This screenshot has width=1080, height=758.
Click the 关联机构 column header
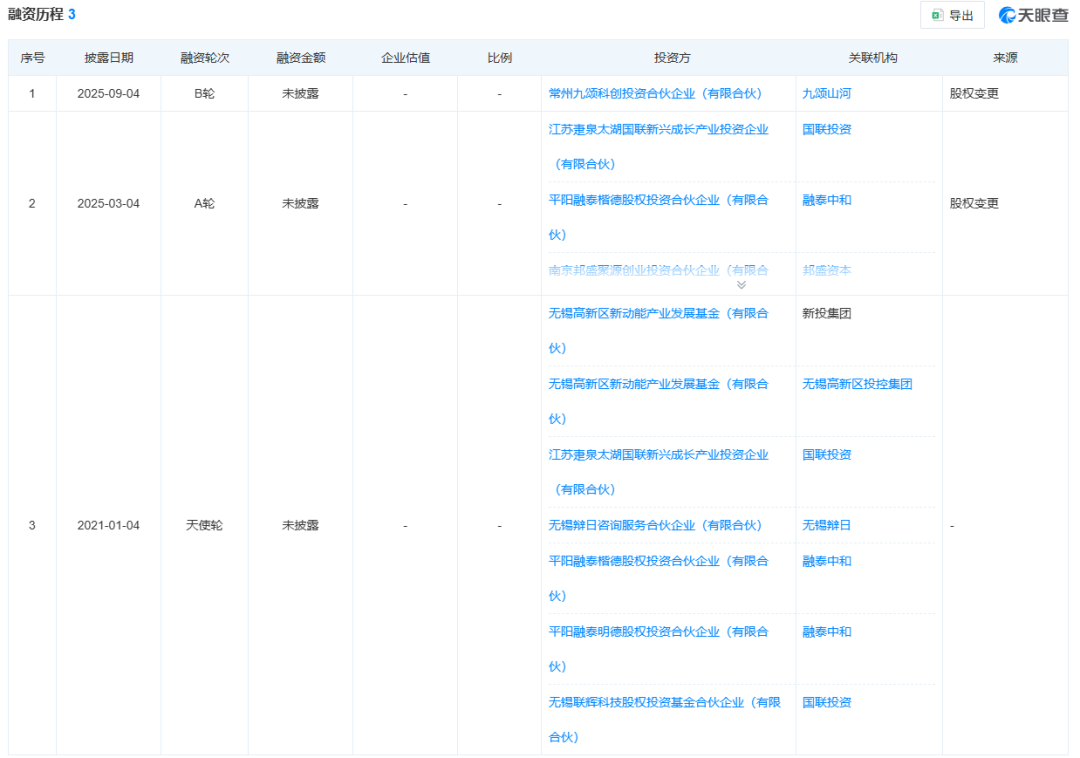click(x=872, y=58)
